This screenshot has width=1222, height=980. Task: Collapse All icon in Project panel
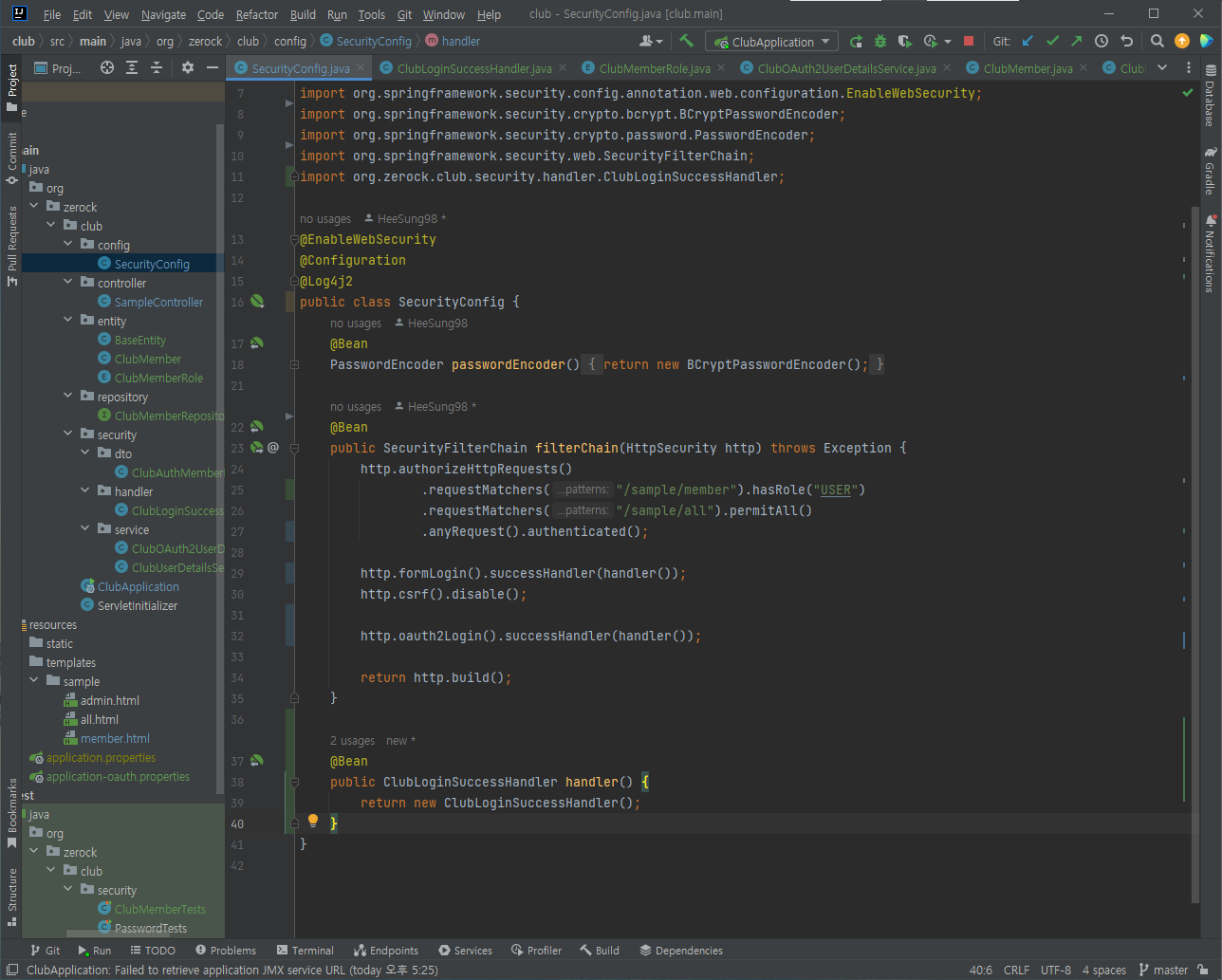[157, 67]
